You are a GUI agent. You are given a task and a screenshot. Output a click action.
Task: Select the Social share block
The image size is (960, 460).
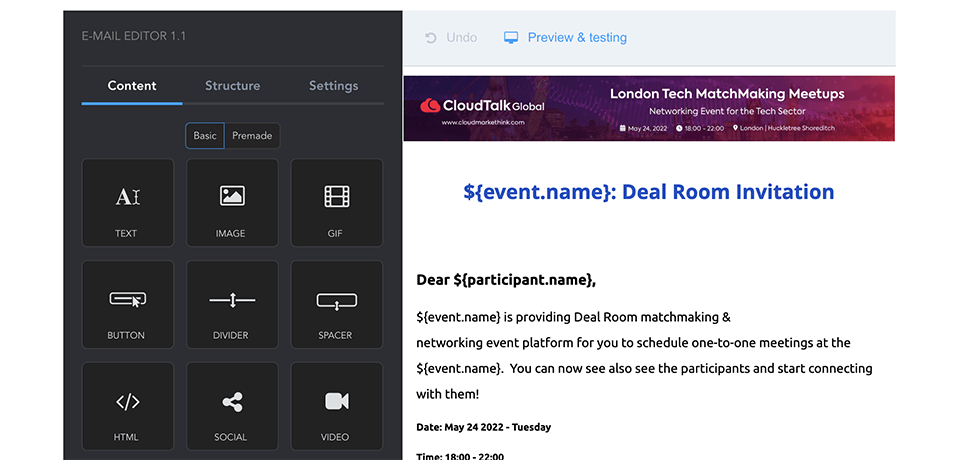(232, 407)
